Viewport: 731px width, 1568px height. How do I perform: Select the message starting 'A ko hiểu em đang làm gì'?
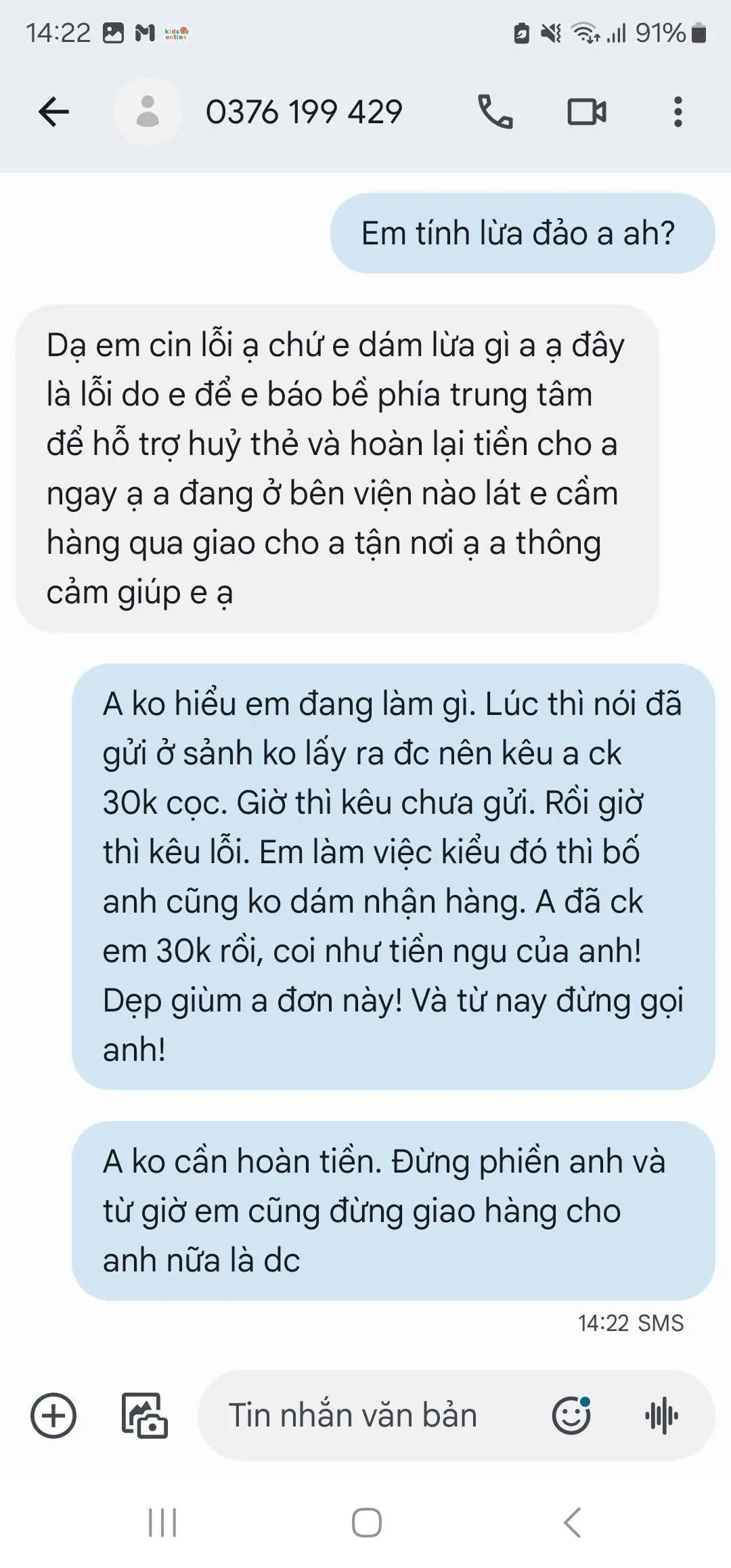[393, 877]
